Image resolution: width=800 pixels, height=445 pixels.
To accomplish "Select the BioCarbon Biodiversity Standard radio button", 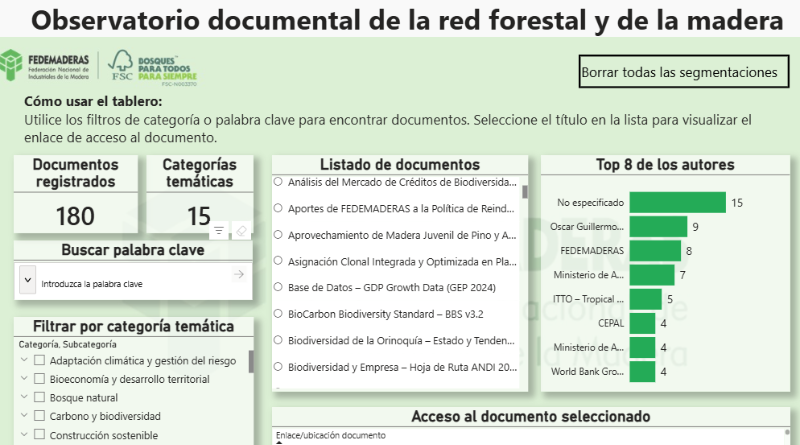I will click(x=278, y=313).
